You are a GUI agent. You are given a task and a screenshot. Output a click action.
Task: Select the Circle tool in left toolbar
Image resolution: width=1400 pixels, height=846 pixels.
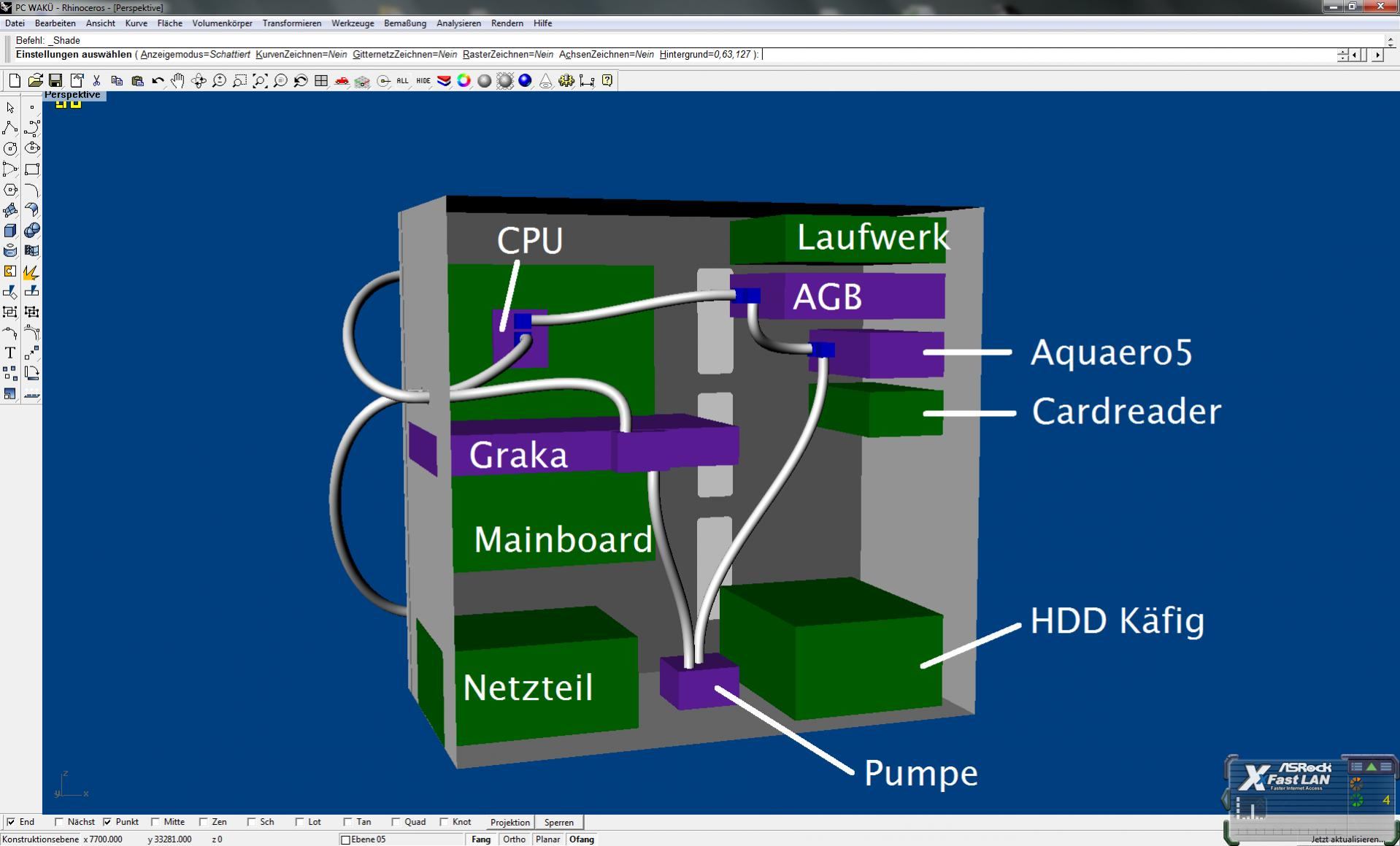10,149
